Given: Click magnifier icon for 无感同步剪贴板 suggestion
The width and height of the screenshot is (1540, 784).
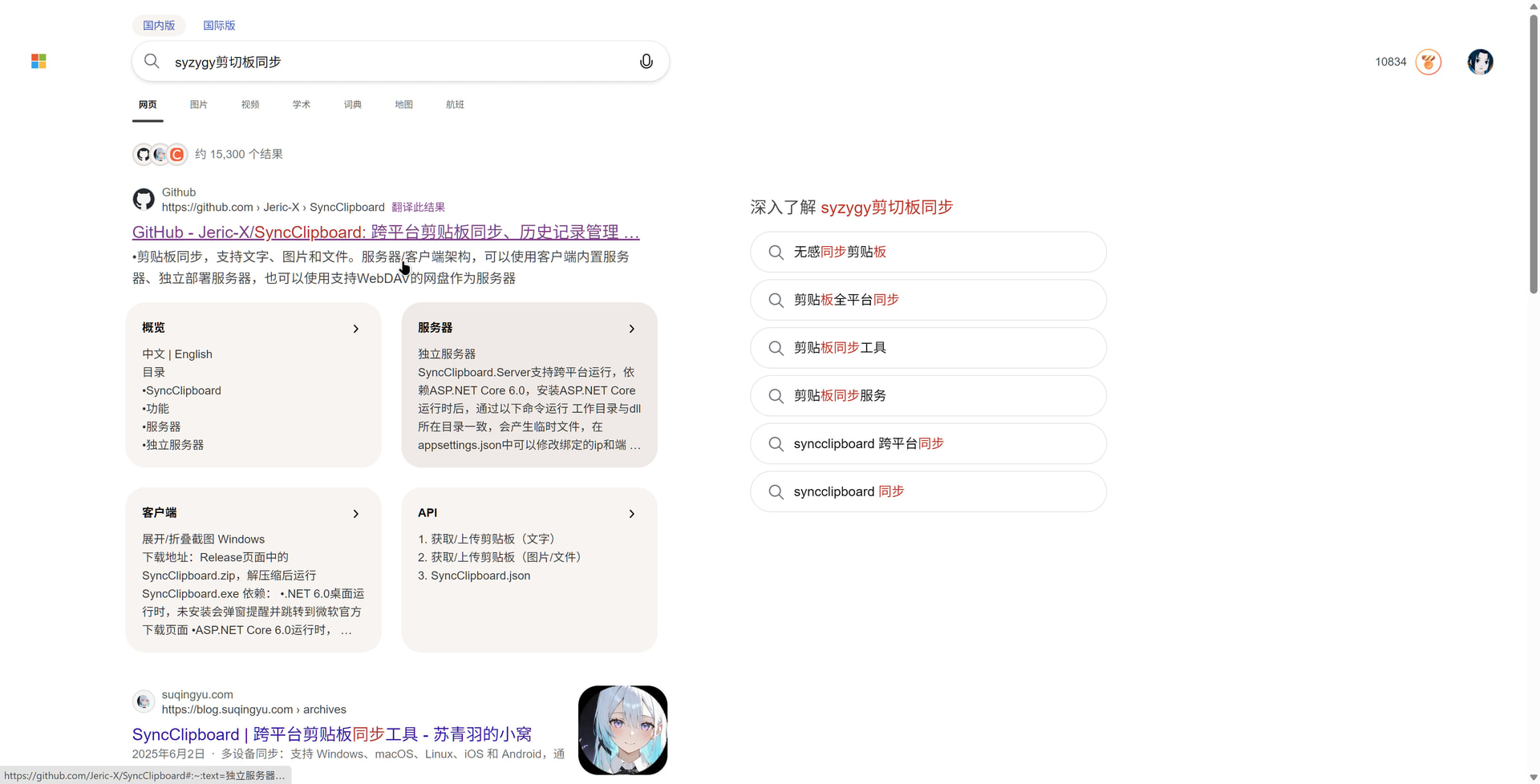Looking at the screenshot, I should 776,253.
